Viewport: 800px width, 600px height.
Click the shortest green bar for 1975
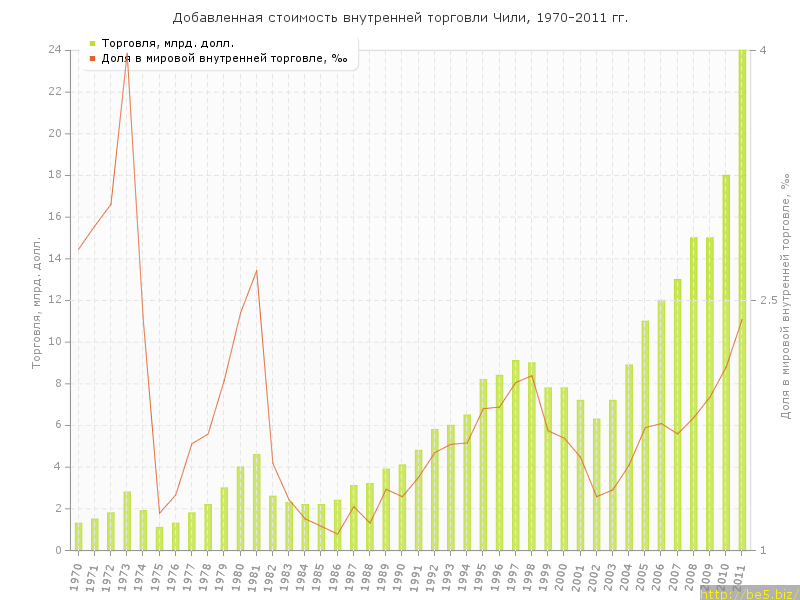(159, 539)
